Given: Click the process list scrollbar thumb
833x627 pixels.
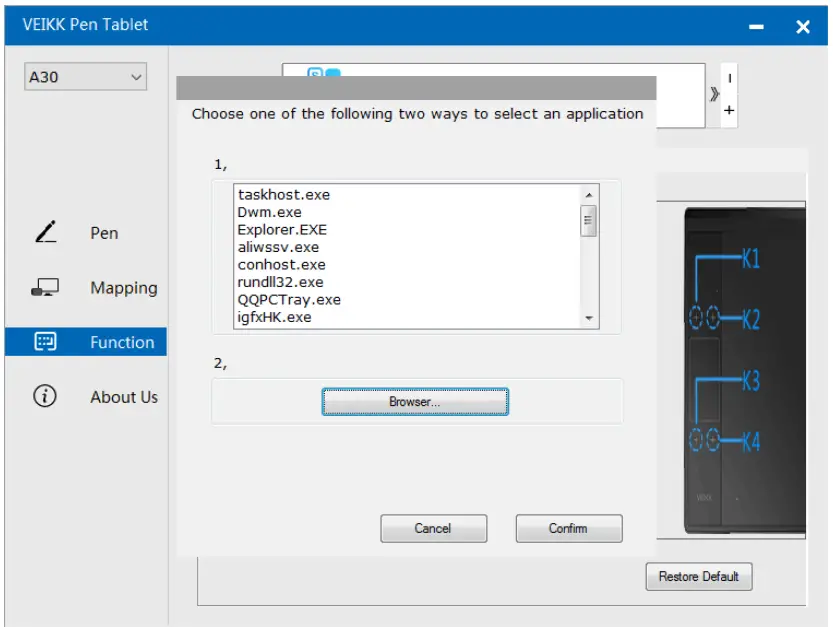Looking at the screenshot, I should click(588, 221).
